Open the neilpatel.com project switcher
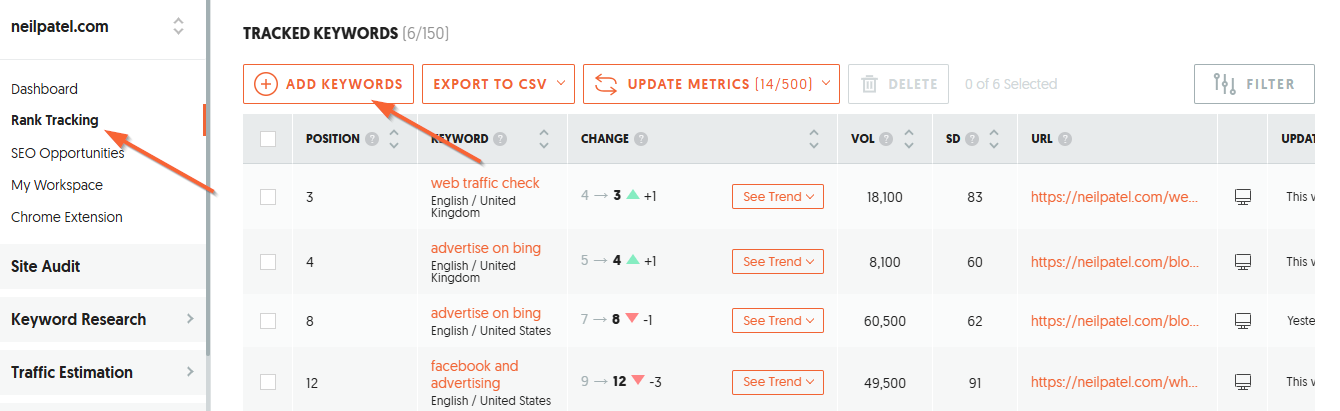Image resolution: width=1340 pixels, height=411 pixels. pyautogui.click(x=178, y=27)
